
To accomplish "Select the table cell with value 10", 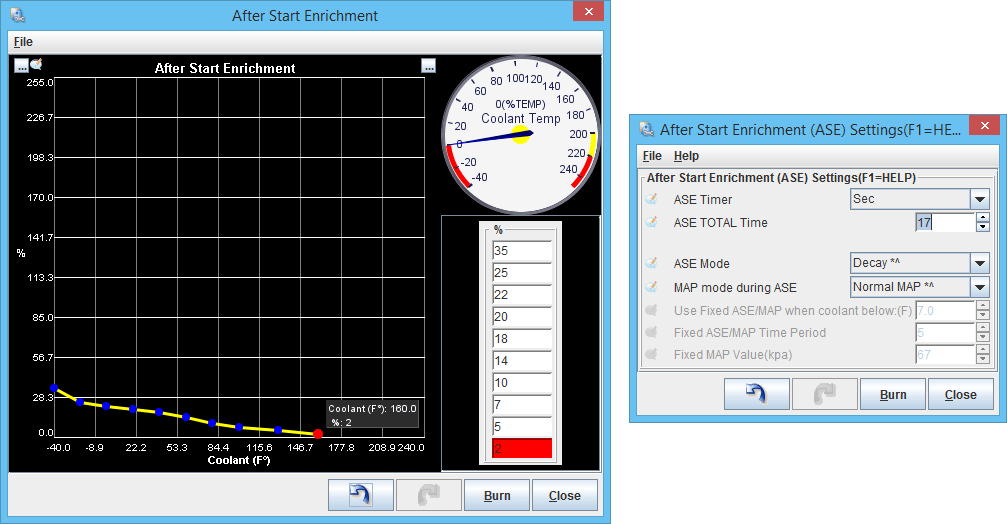I will tap(522, 382).
